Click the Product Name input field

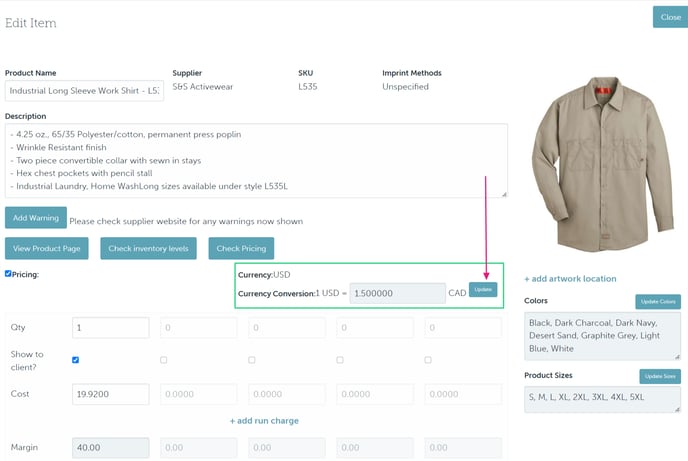click(x=84, y=91)
